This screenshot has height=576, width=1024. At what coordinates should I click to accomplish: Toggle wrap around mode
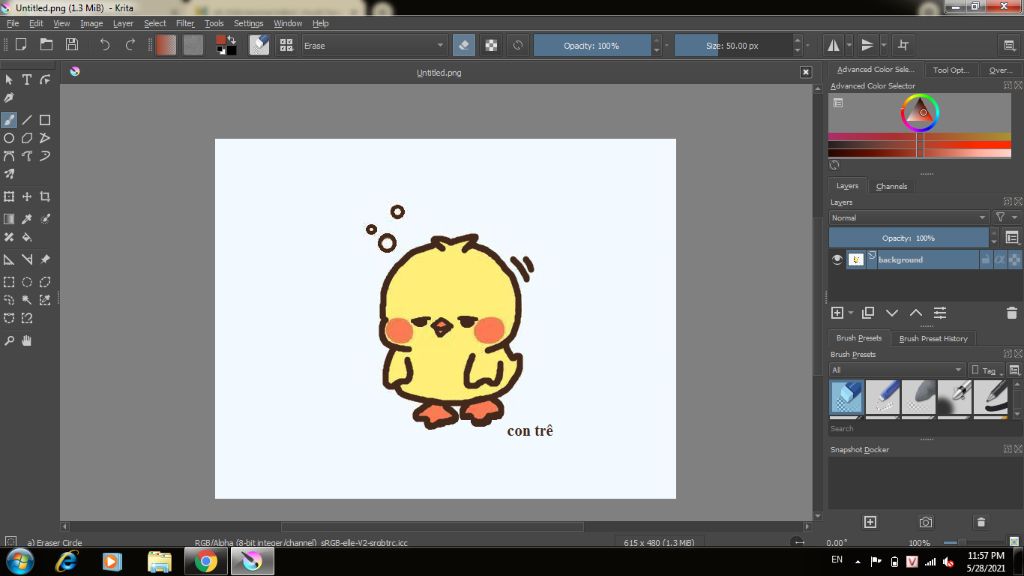tap(903, 45)
